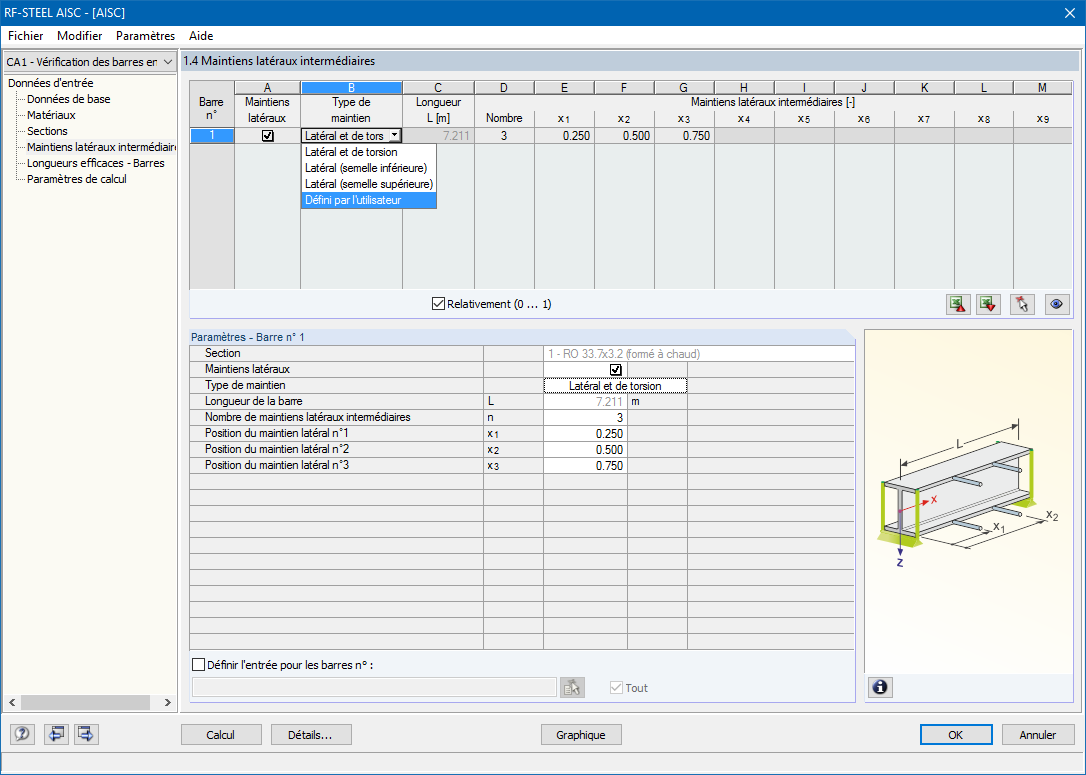The width and height of the screenshot is (1086, 775).
Task: Select Matériaux in the navigation tree
Action: pyautogui.click(x=51, y=115)
